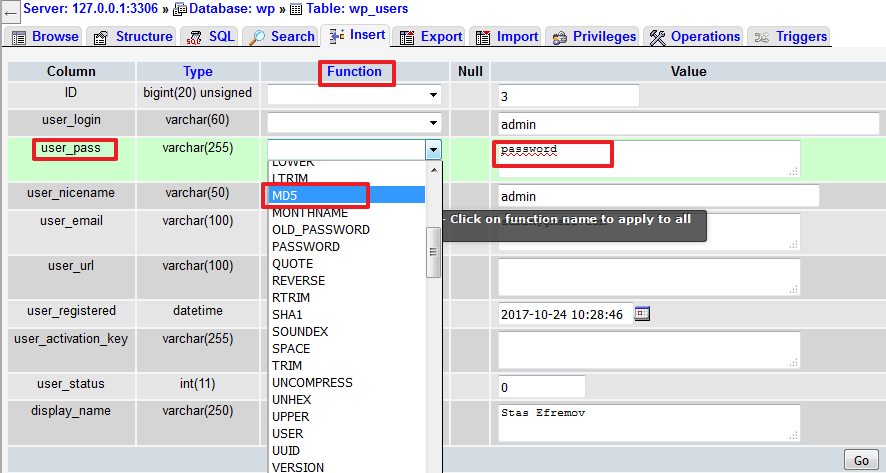The height and width of the screenshot is (473, 886).
Task: Click the user_pass value text field
Action: click(649, 158)
